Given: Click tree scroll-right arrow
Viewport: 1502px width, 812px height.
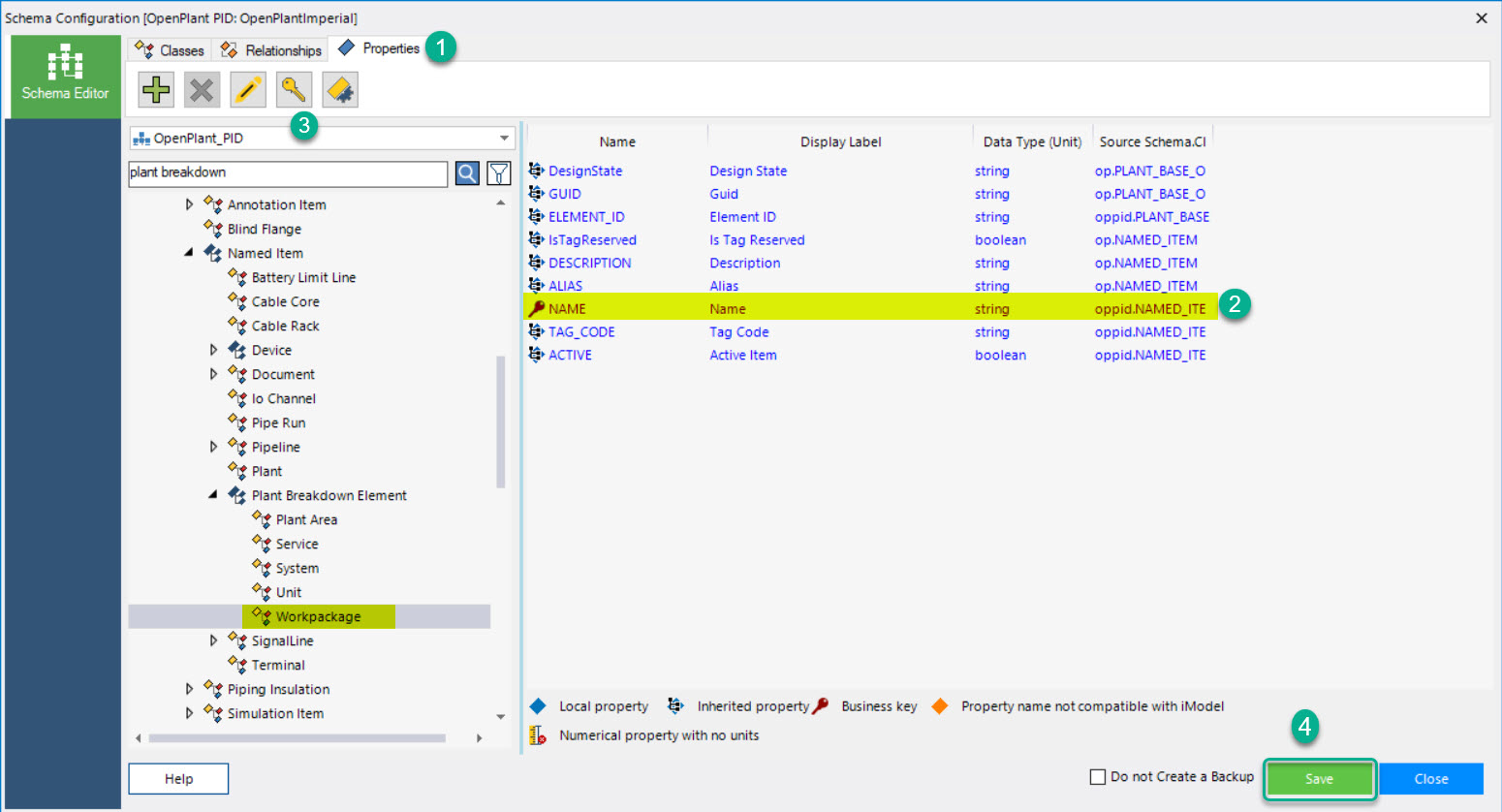Looking at the screenshot, I should (480, 738).
